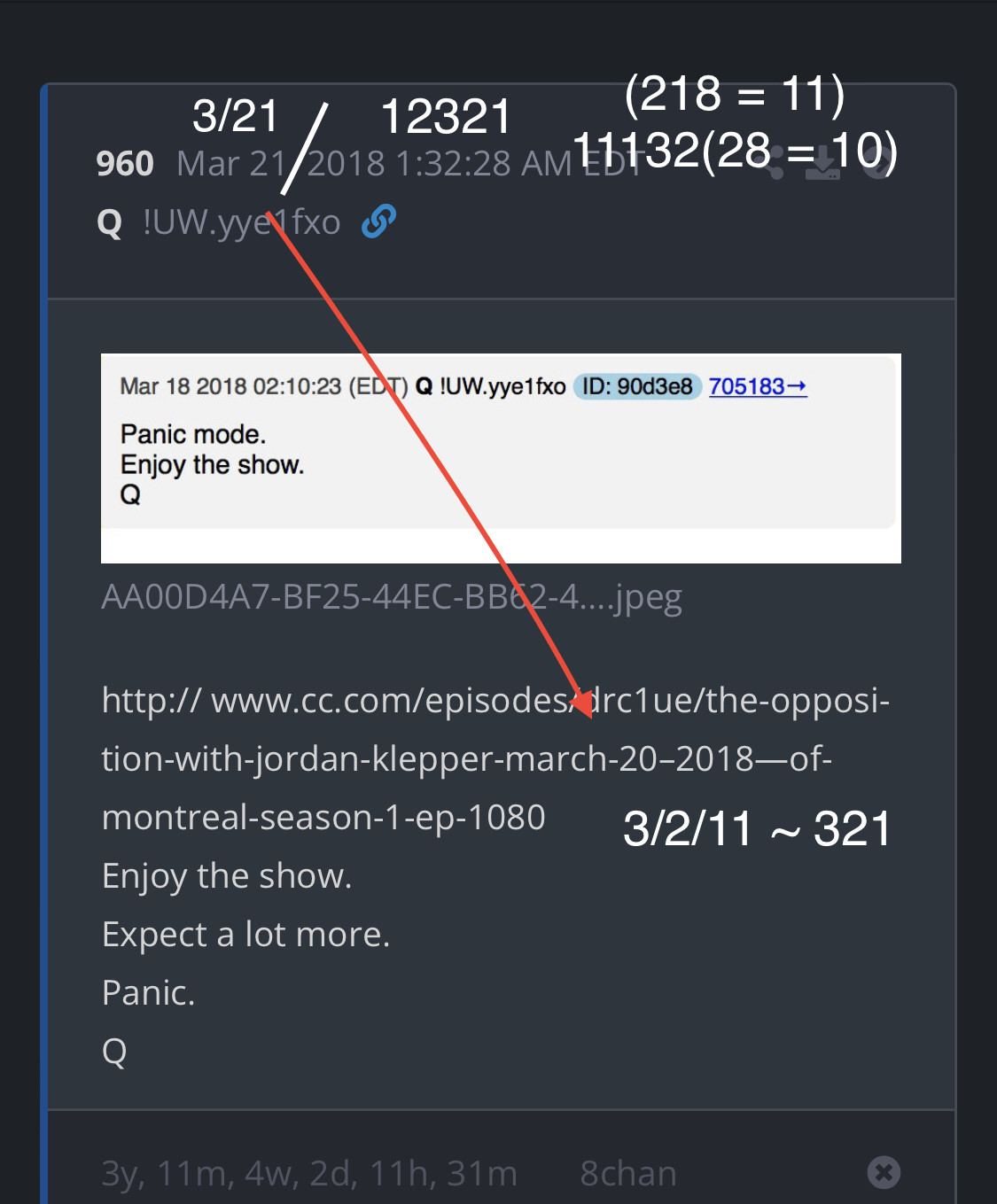Screen dimensions: 997x1204
Task: Click the Q signature at post end
Action: click(114, 1052)
